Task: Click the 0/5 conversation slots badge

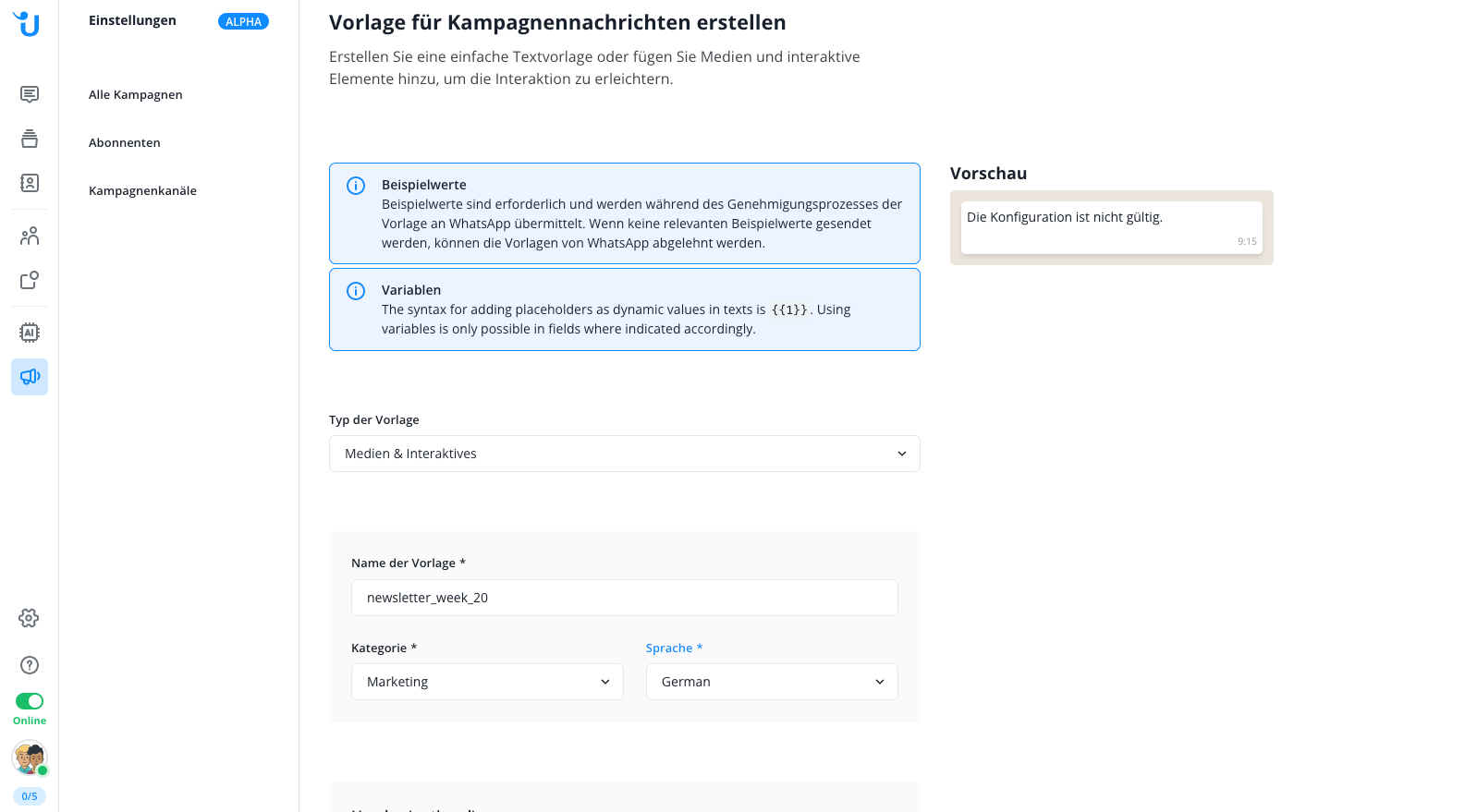Action: (30, 796)
